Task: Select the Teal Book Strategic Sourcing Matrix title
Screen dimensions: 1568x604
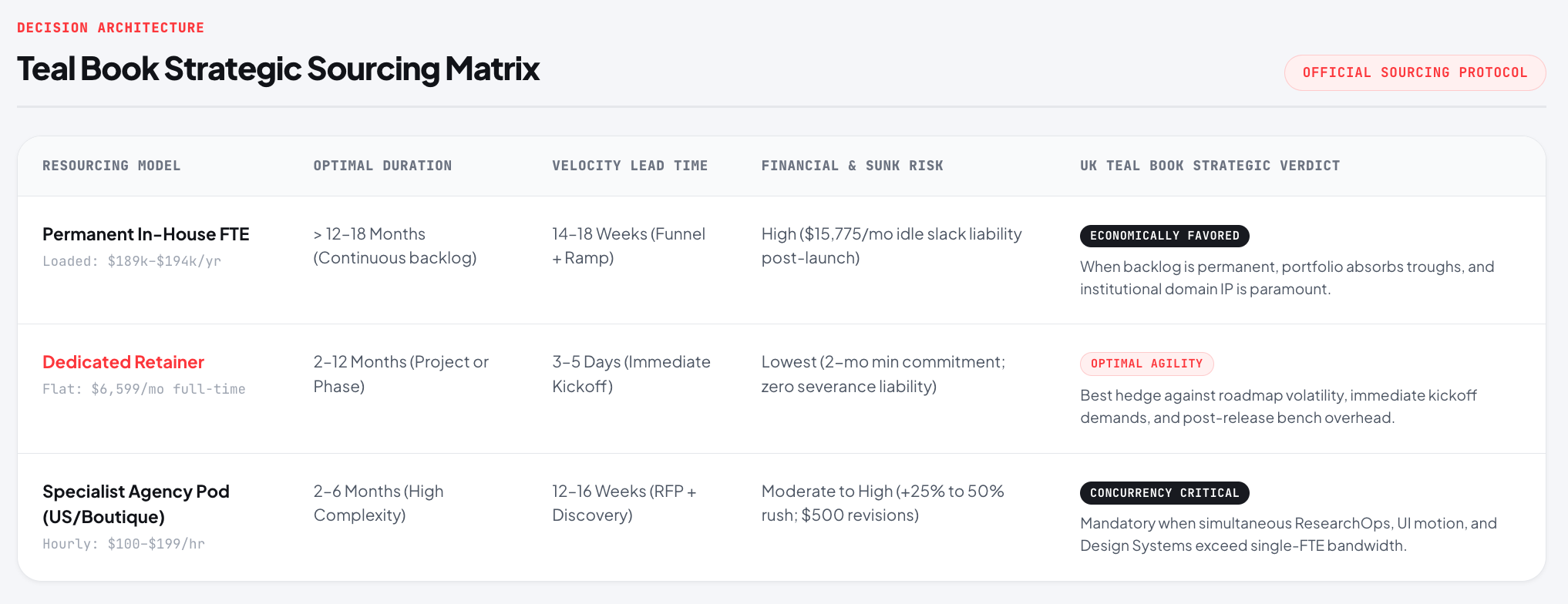Action: click(x=278, y=69)
